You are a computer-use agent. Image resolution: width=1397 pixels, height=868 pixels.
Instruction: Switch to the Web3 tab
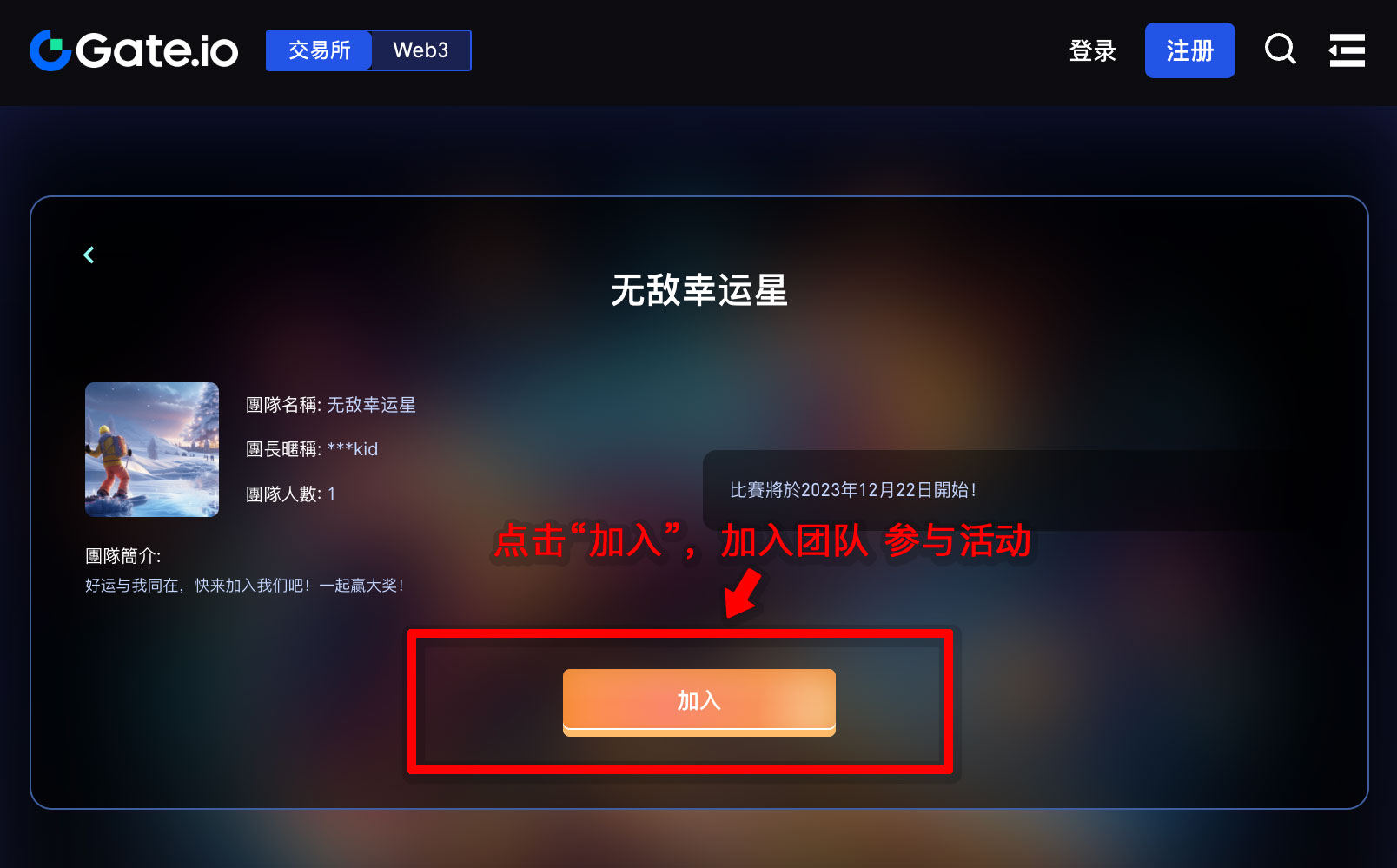[x=420, y=50]
